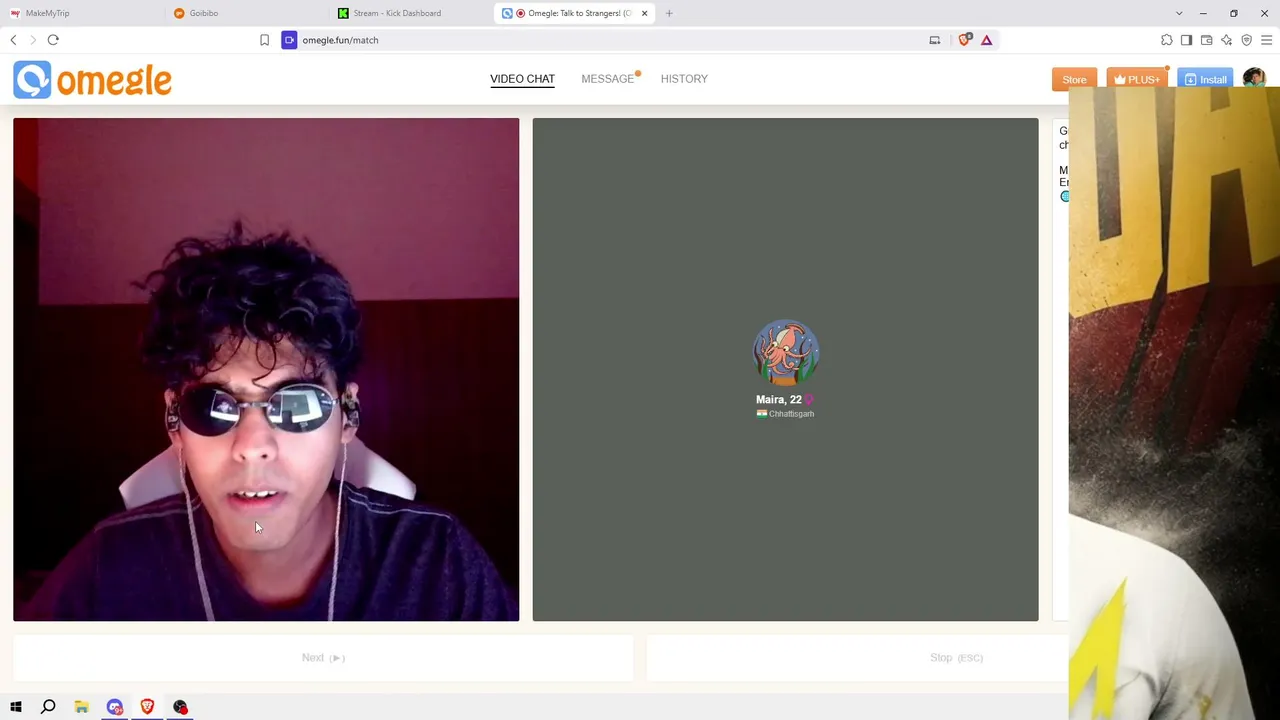Bookmark this page with the bookmark icon
The height and width of the screenshot is (720, 1280).
(264, 40)
